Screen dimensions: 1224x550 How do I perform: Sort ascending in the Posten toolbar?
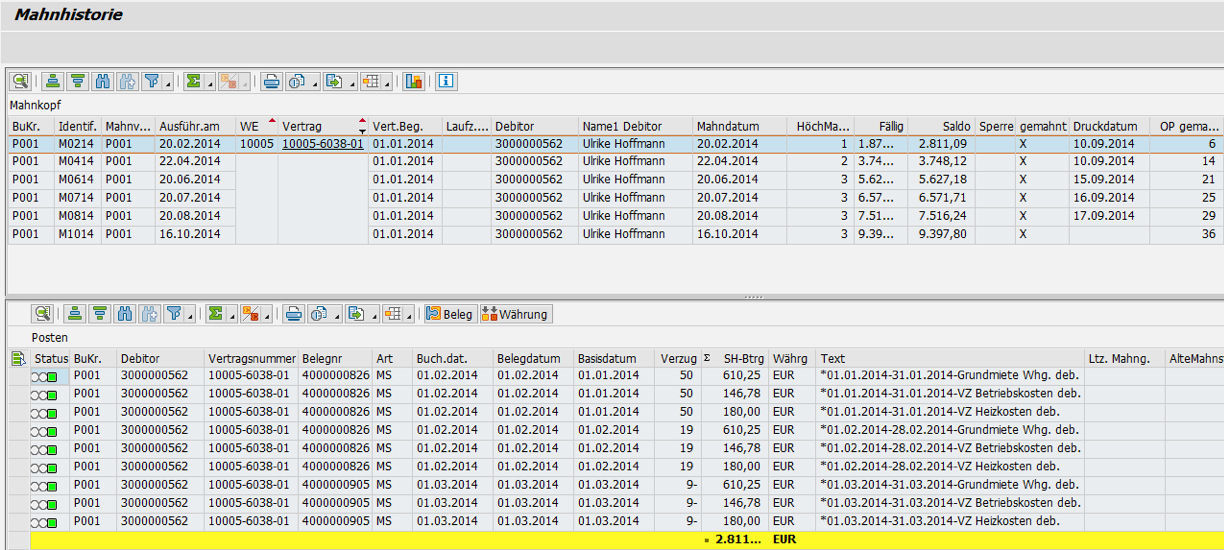[x=75, y=314]
